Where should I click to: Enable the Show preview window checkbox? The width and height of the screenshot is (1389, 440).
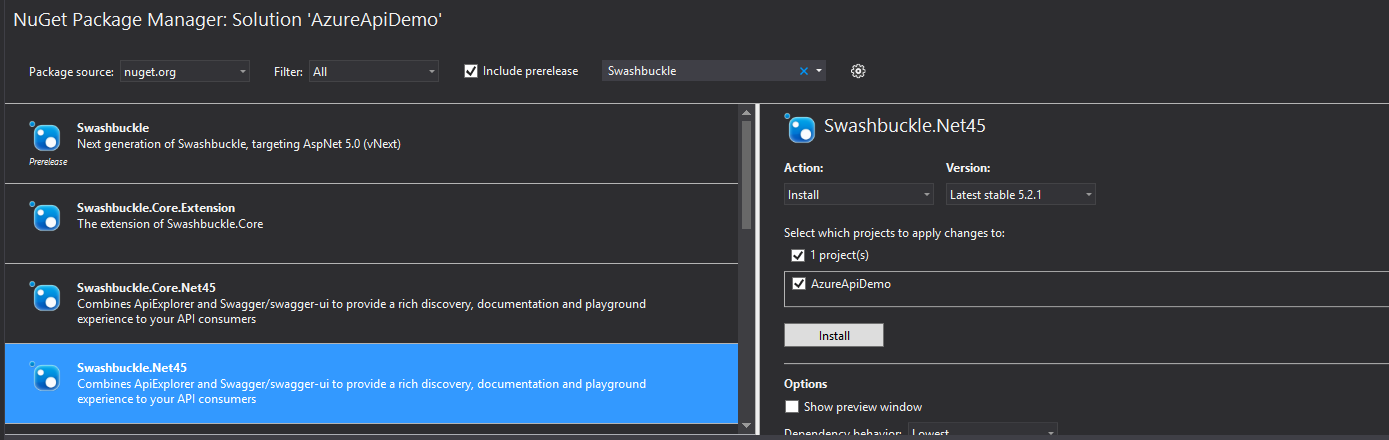(792, 407)
